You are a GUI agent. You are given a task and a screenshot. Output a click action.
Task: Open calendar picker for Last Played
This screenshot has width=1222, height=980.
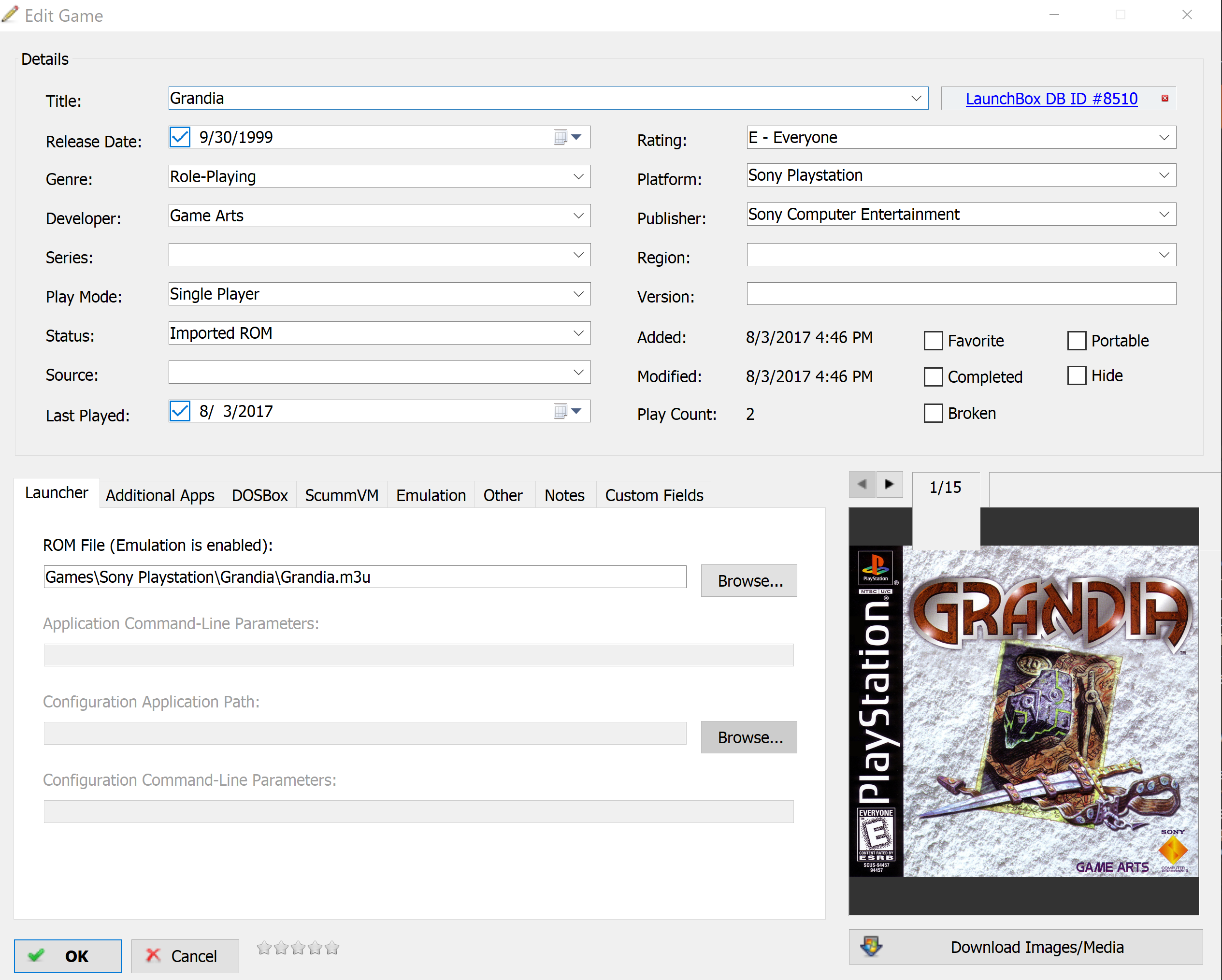point(568,411)
